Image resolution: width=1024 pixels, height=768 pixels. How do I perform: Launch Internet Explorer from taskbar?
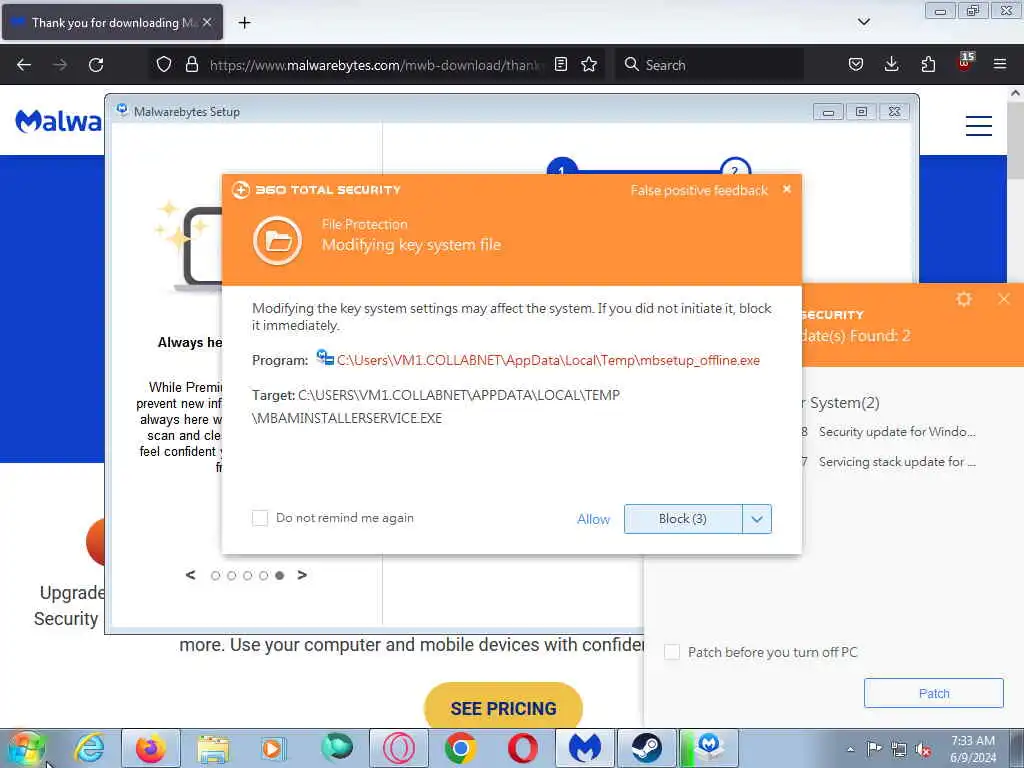[89, 748]
